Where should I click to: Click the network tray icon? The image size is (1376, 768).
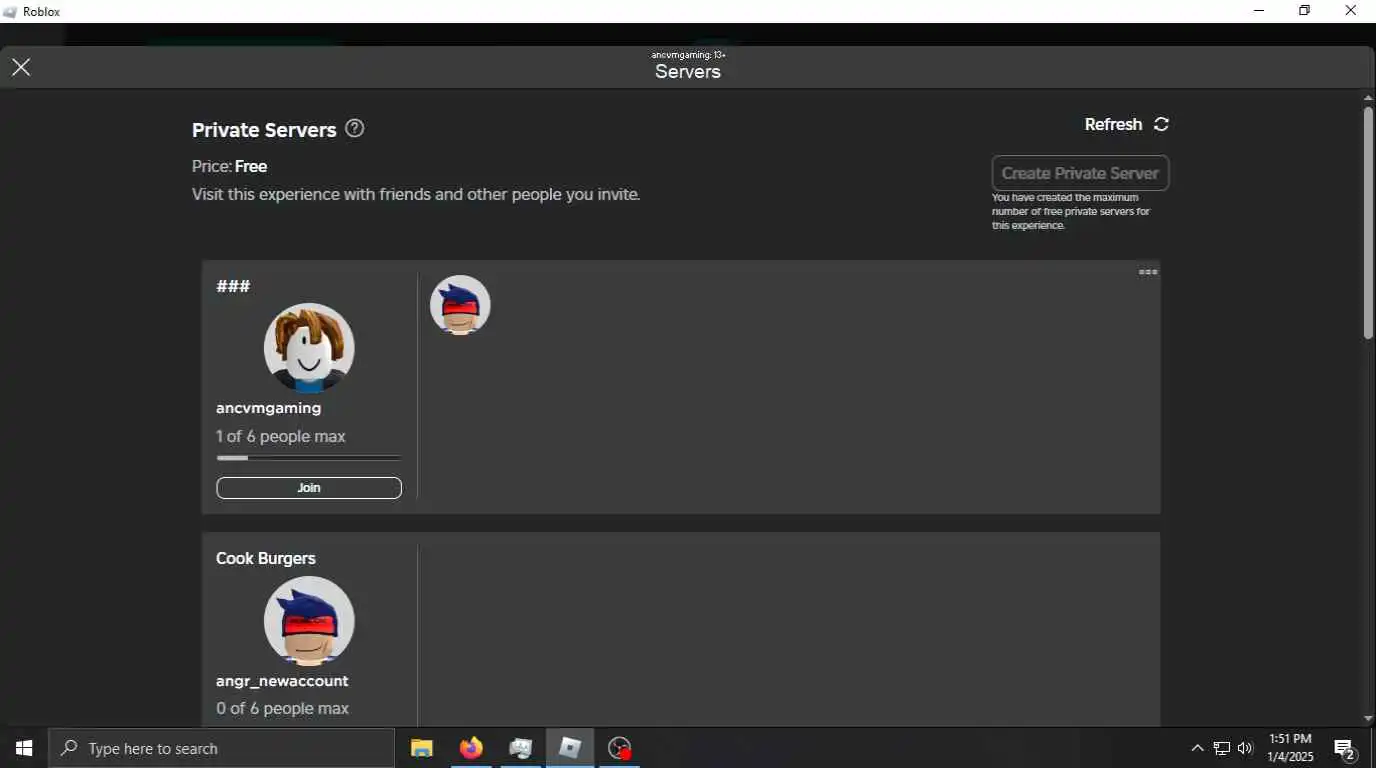click(x=1222, y=748)
